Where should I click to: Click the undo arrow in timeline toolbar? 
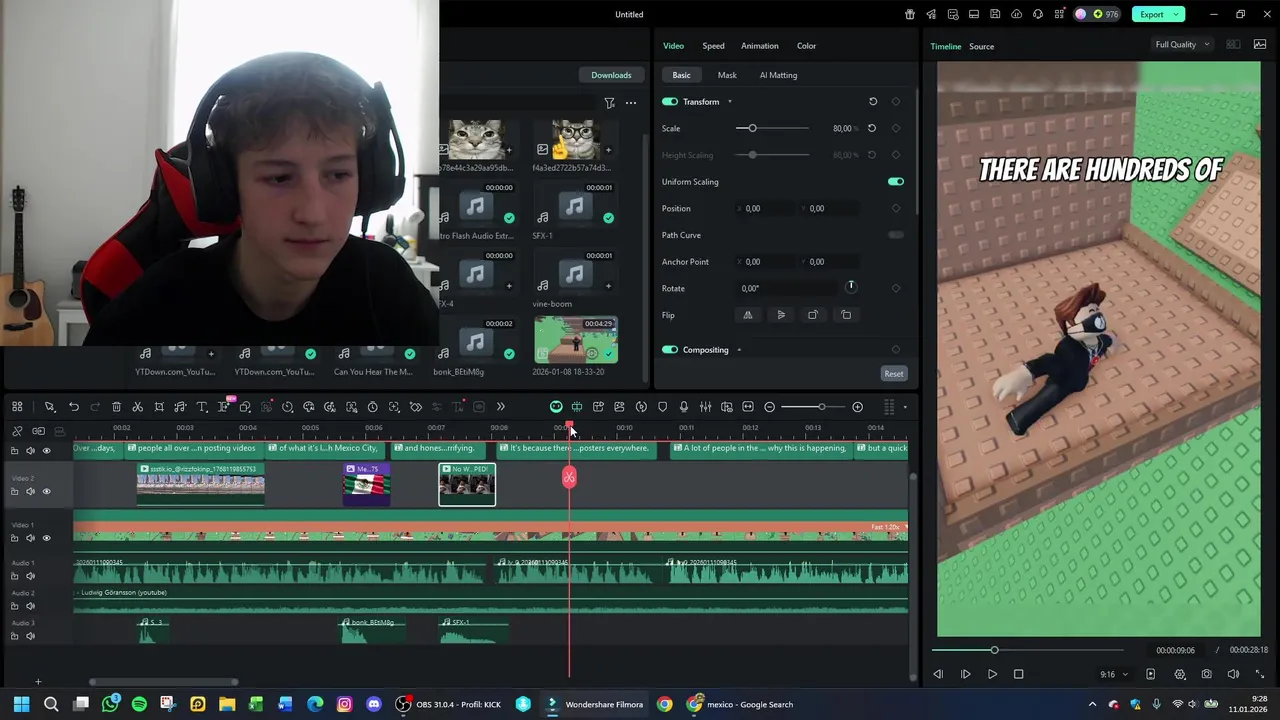coord(74,407)
